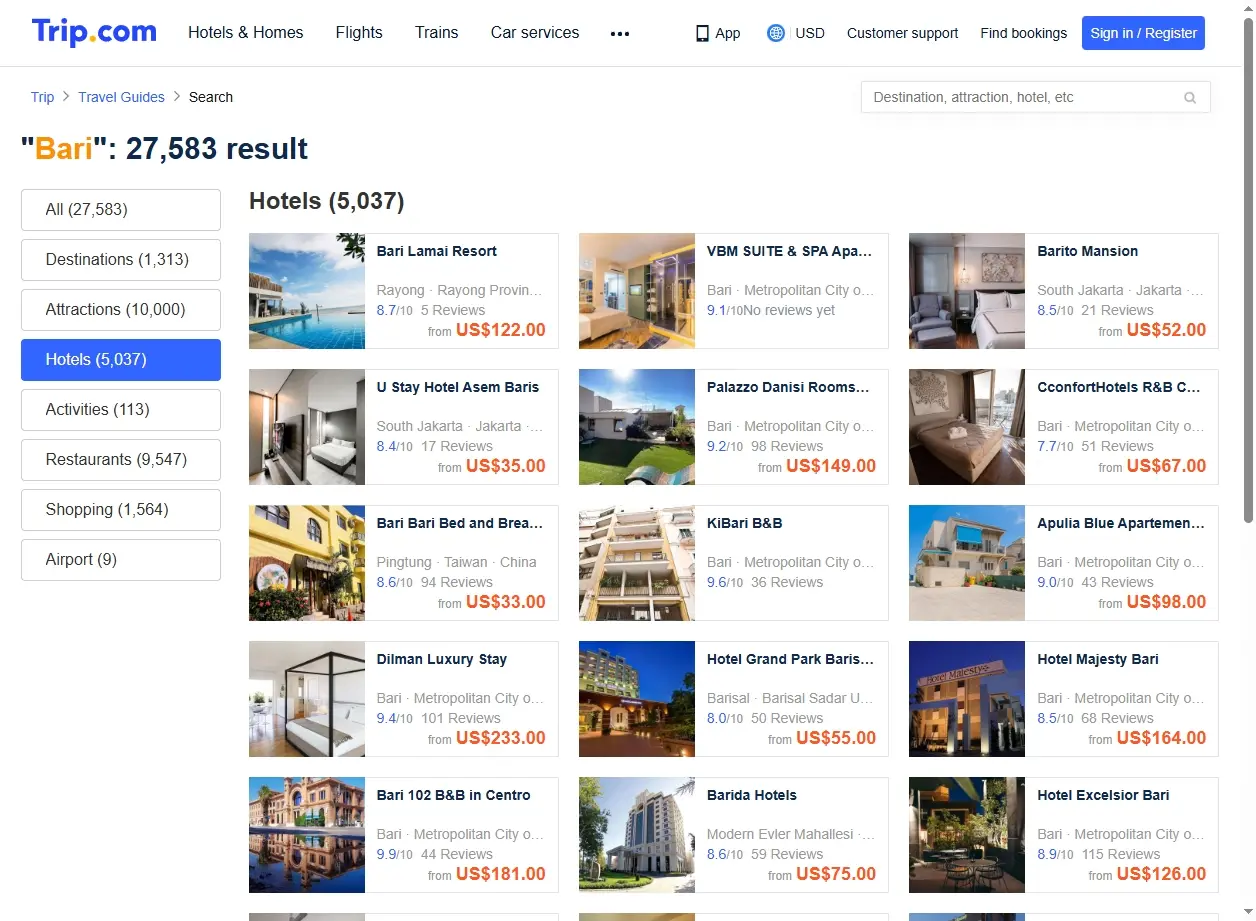Open Hotels & Homes menu
The width and height of the screenshot is (1256, 921).
(246, 32)
